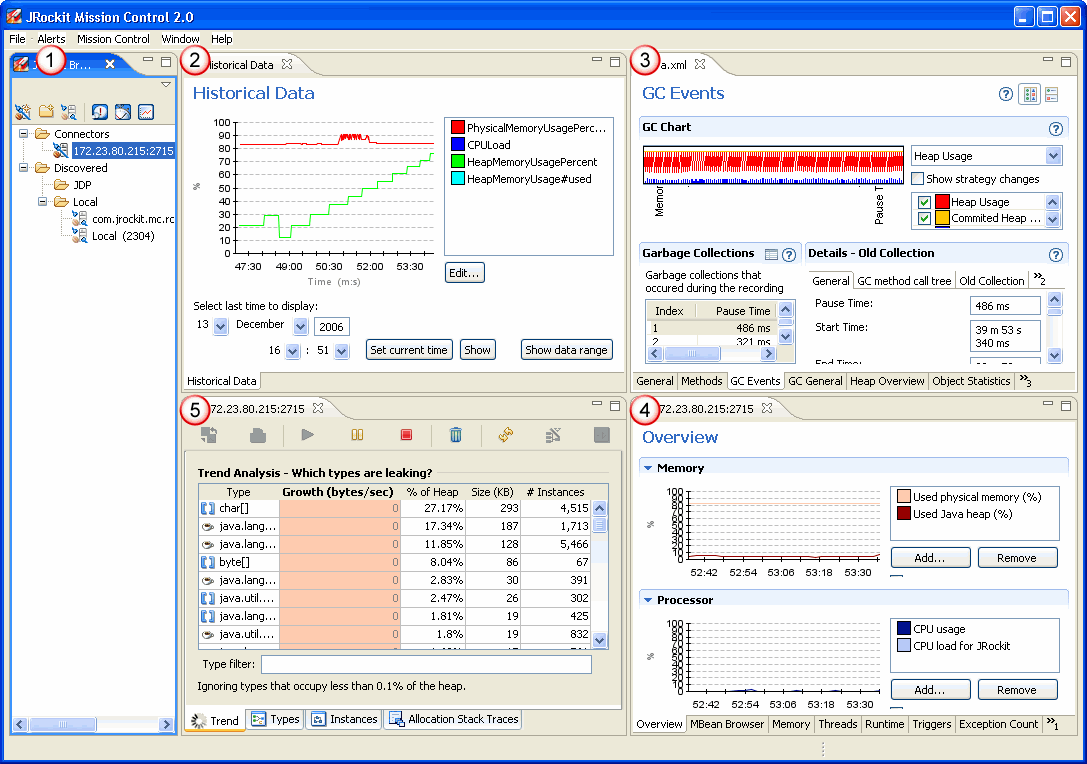Click Show data range button
This screenshot has width=1087, height=764.
point(566,350)
